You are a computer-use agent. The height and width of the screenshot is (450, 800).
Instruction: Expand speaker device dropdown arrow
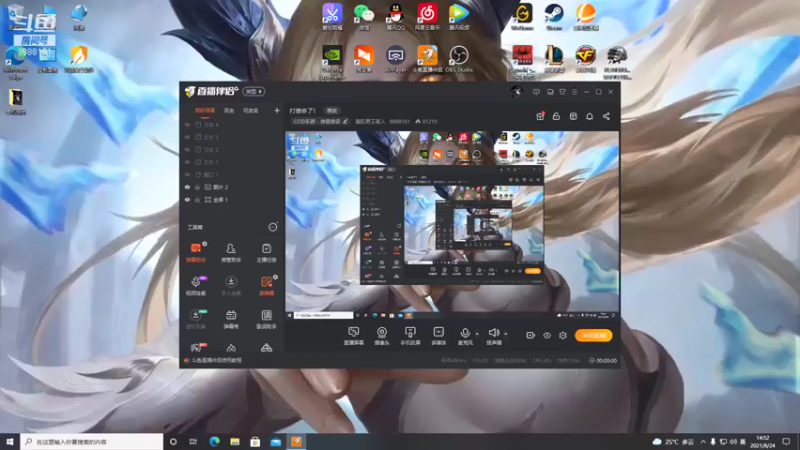(506, 334)
